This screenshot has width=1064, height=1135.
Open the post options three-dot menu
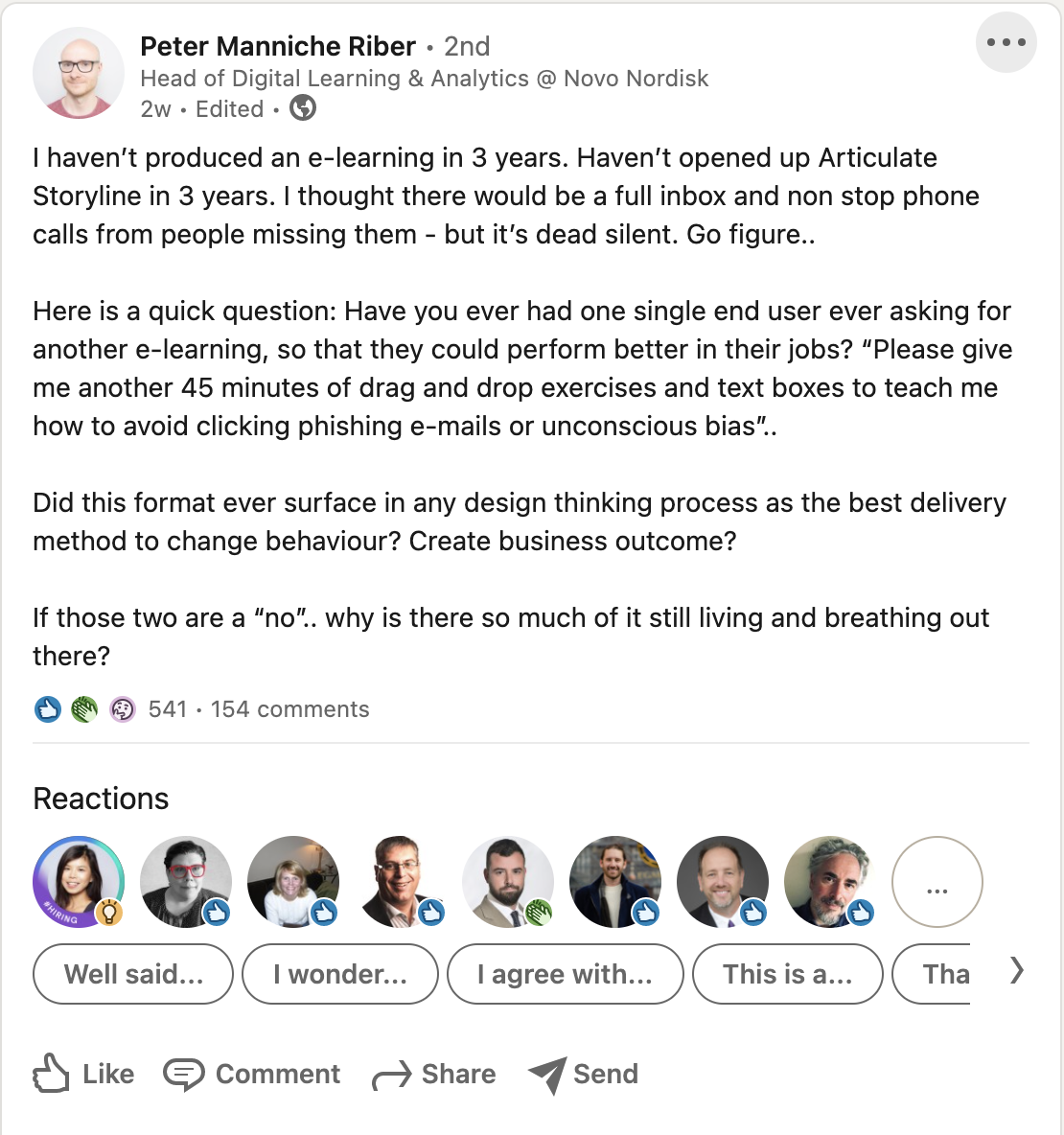click(1006, 42)
